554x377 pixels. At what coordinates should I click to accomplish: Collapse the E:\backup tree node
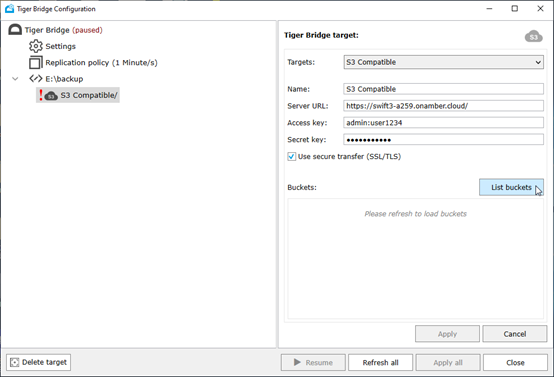[x=15, y=78]
